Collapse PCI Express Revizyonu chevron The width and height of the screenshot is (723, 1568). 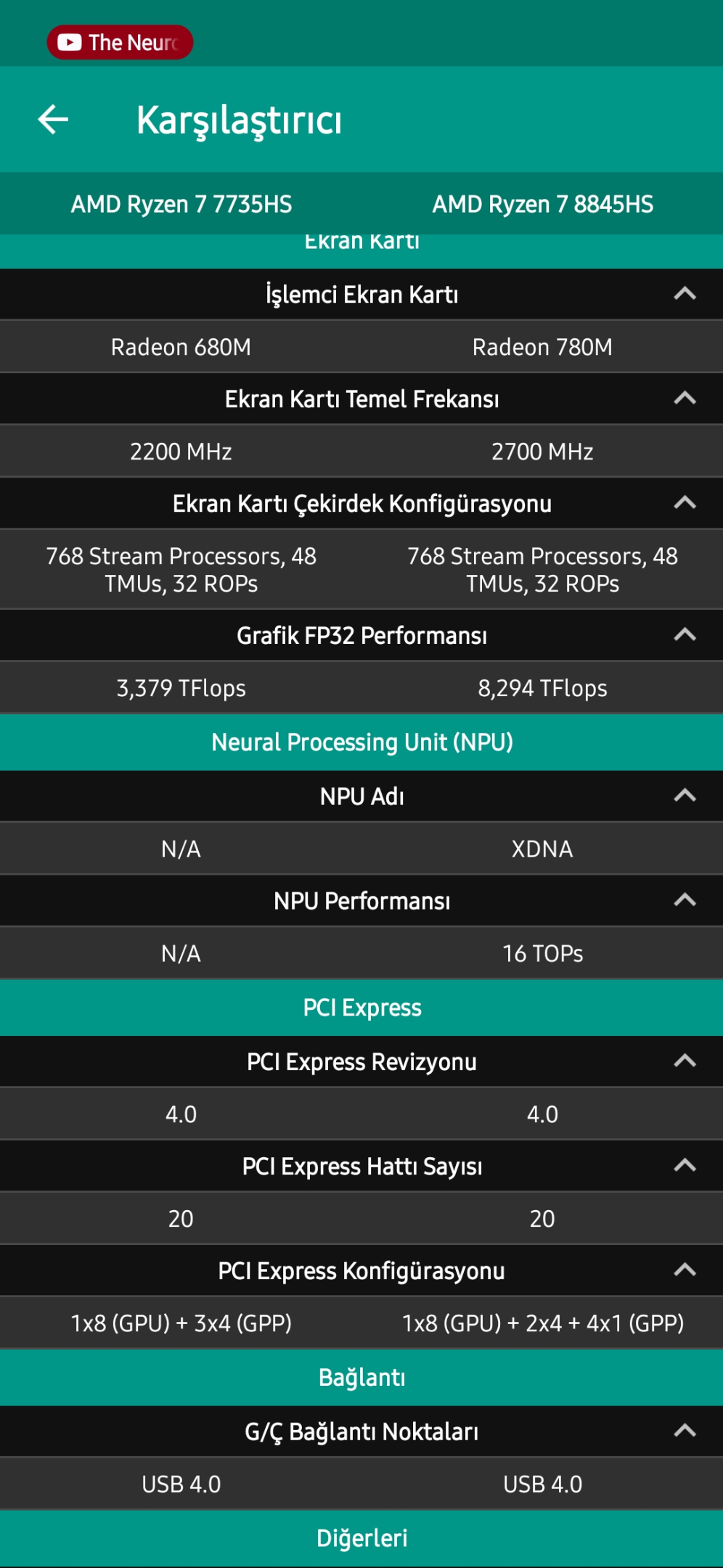click(685, 1061)
